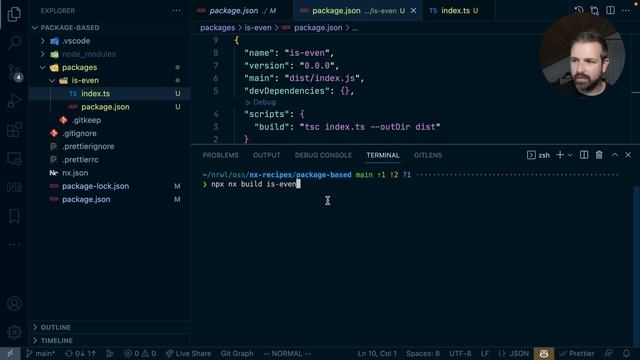
Task: Click Spaces: 8 indentation setting
Action: point(423,353)
